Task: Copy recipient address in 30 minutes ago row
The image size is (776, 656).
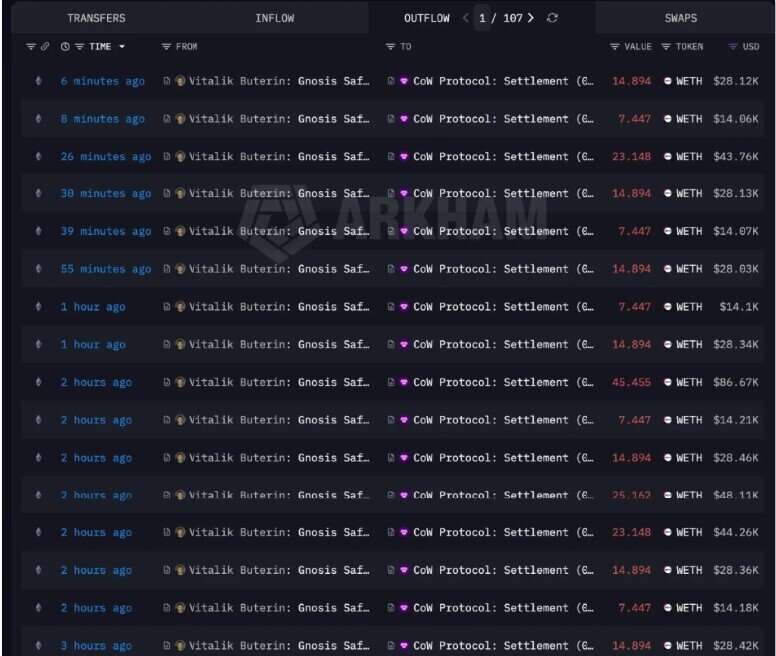Action: pyautogui.click(x=391, y=193)
